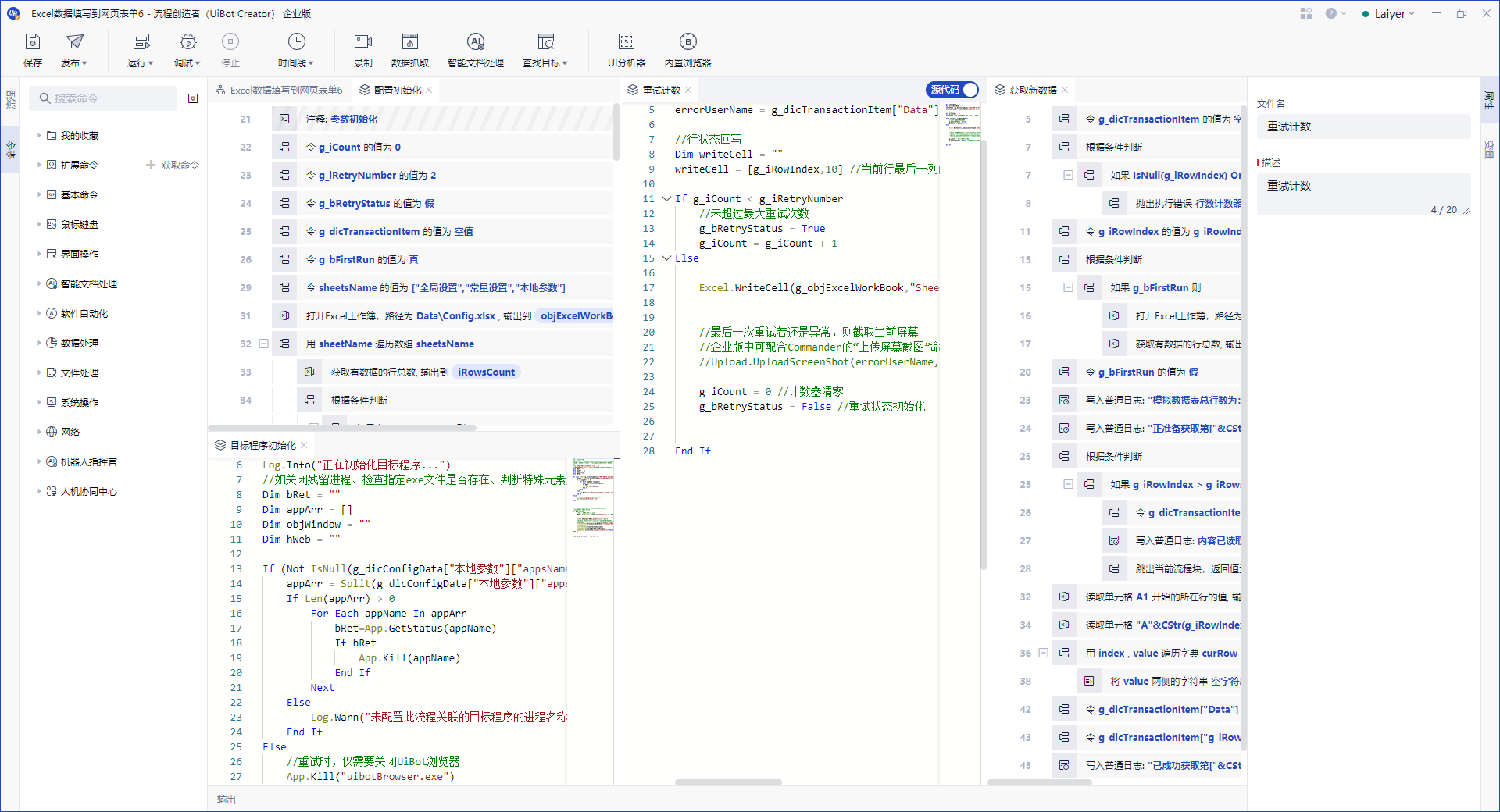Click icon of 将 value 两侧的字符串 row

point(1089,681)
